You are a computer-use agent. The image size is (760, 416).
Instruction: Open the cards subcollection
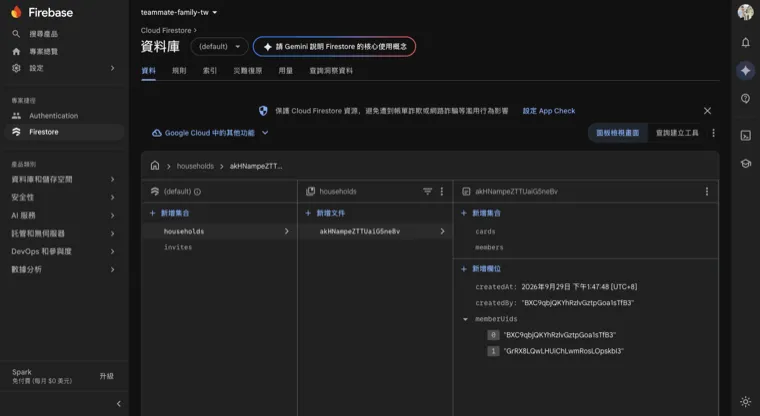pyautogui.click(x=485, y=232)
